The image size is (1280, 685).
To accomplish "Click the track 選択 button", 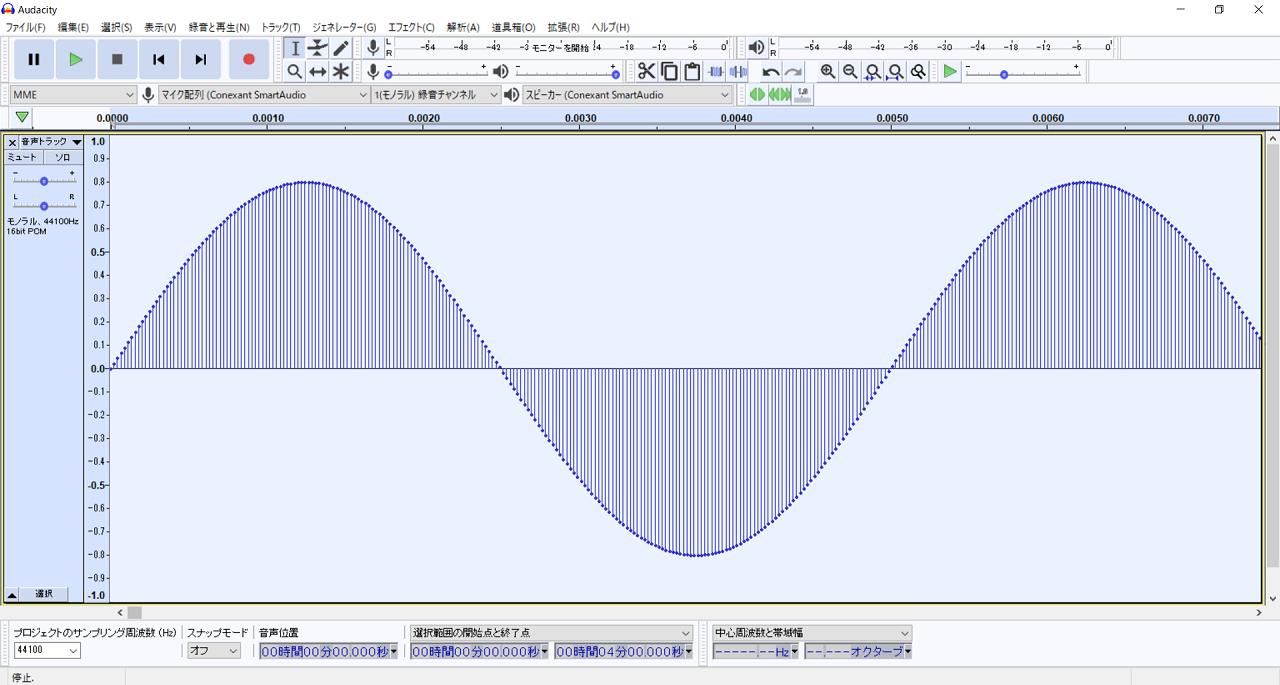I will [44, 594].
